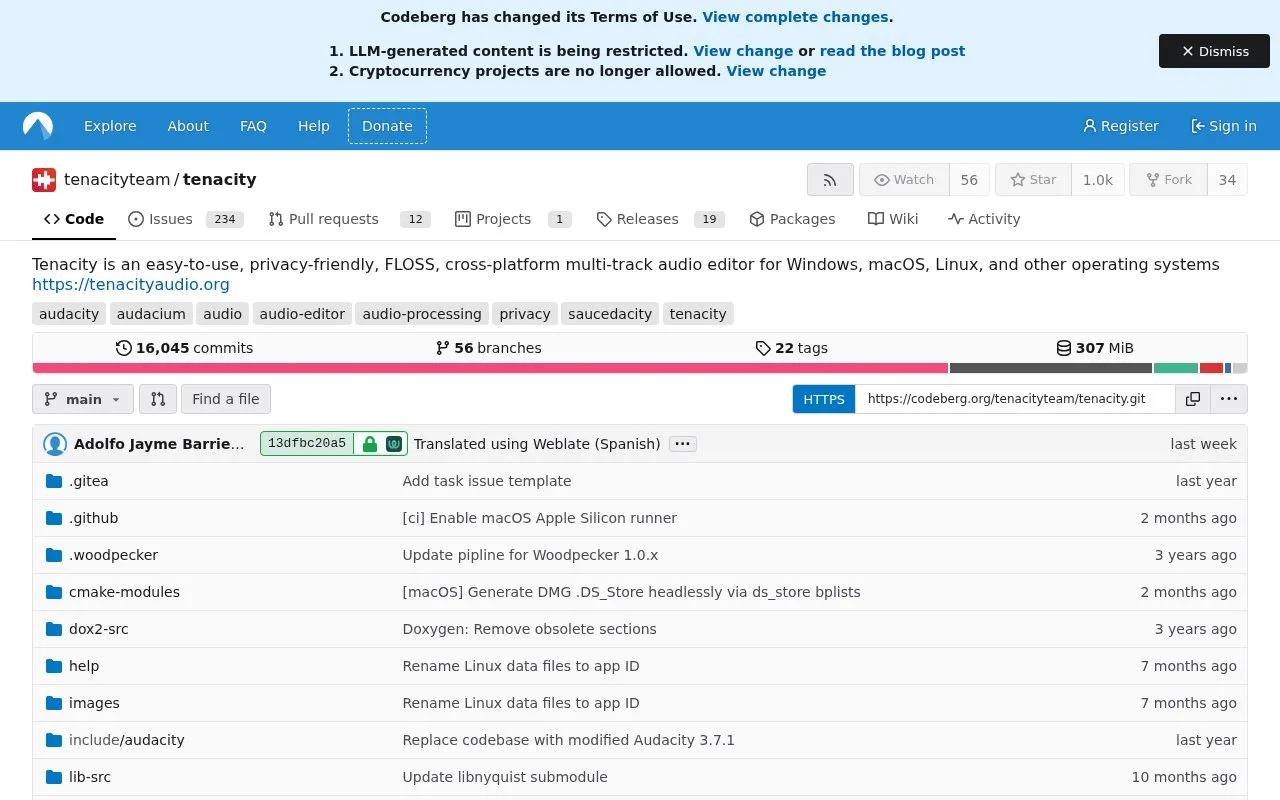Switch to the Pull requests tab
Viewport: 1280px width, 800px height.
tap(349, 219)
